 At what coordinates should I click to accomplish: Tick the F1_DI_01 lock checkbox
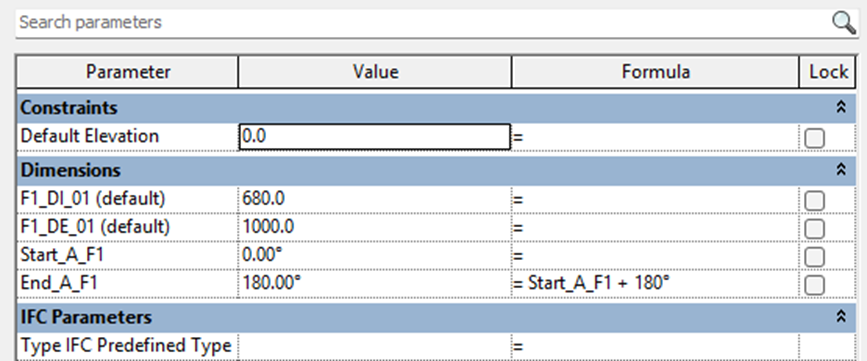click(814, 201)
